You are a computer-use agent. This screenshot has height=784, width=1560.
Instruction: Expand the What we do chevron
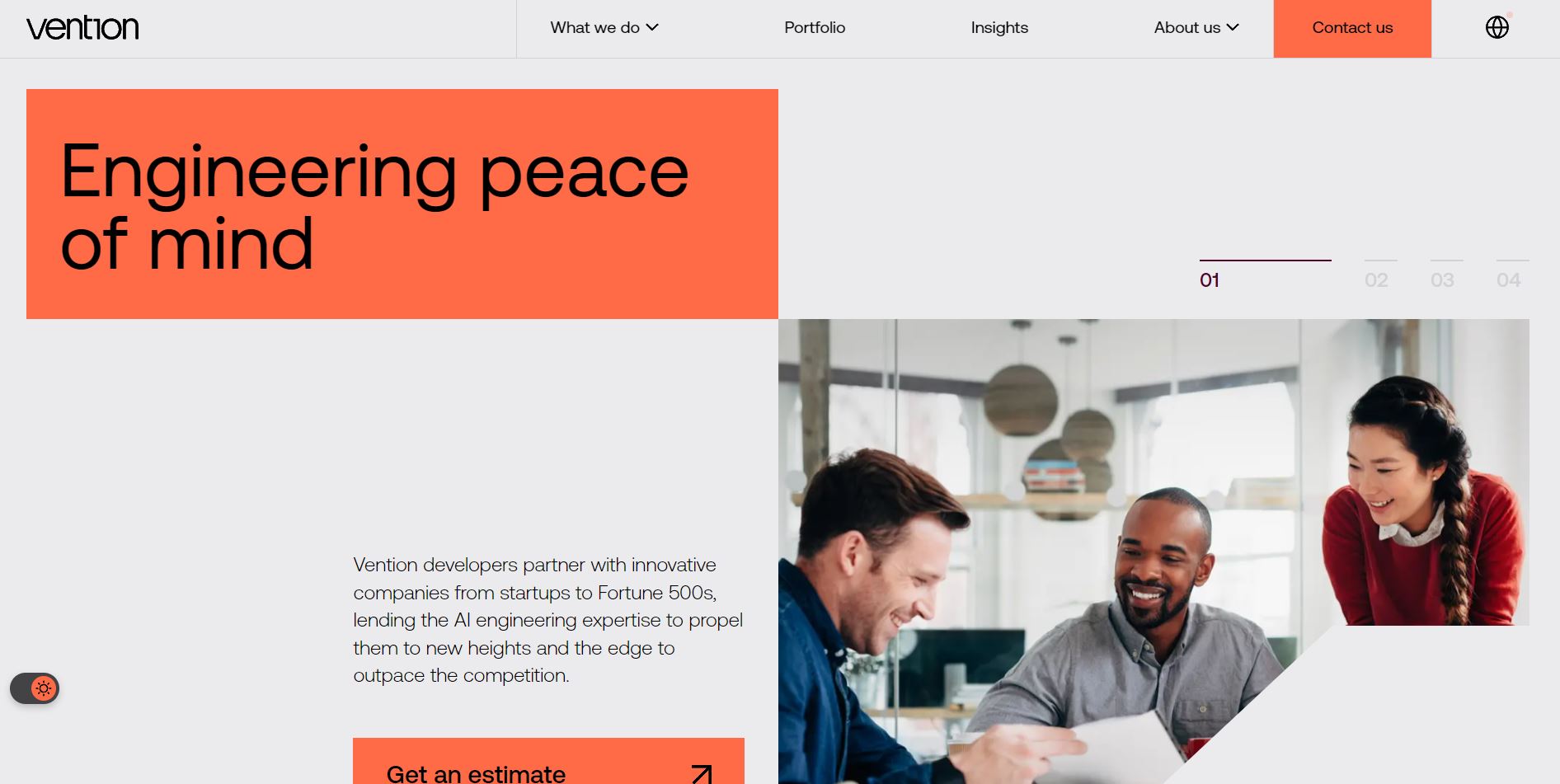coord(652,27)
